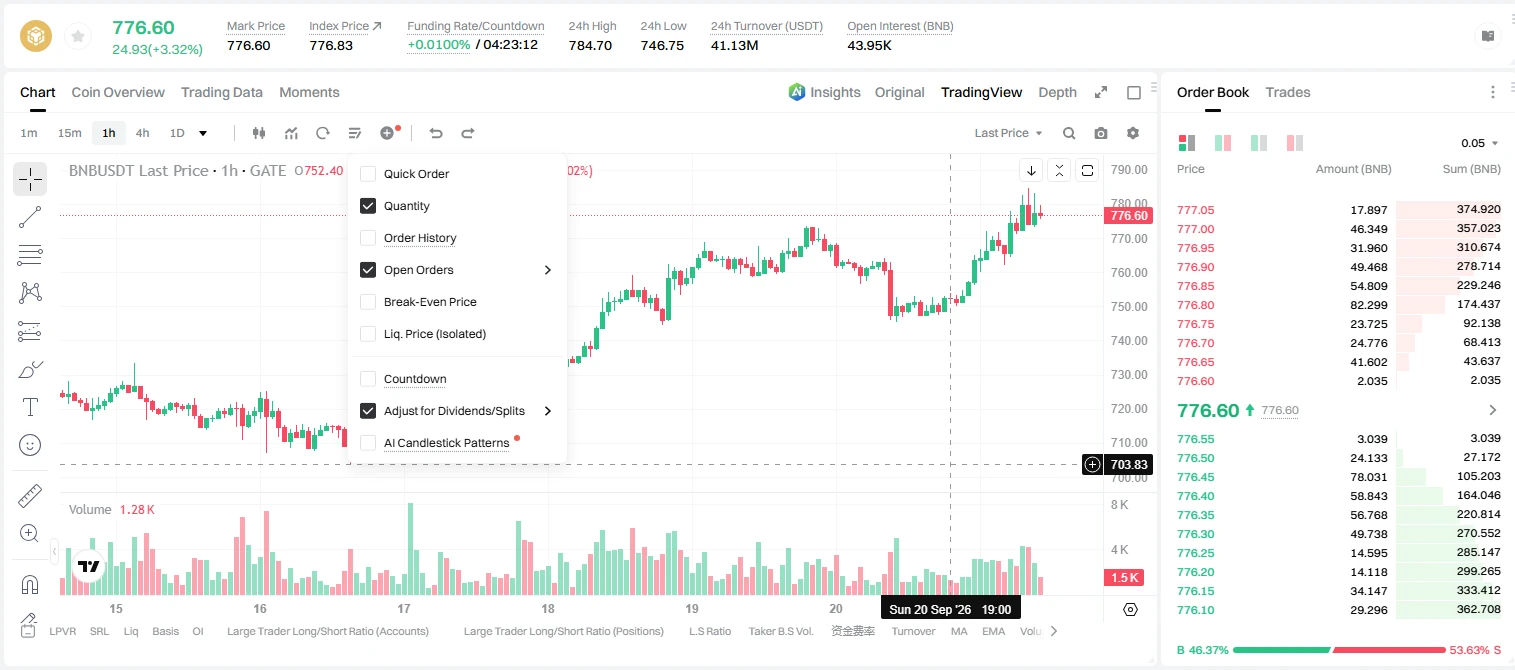1515x670 pixels.
Task: Open the Coin Overview tab
Action: tap(118, 92)
